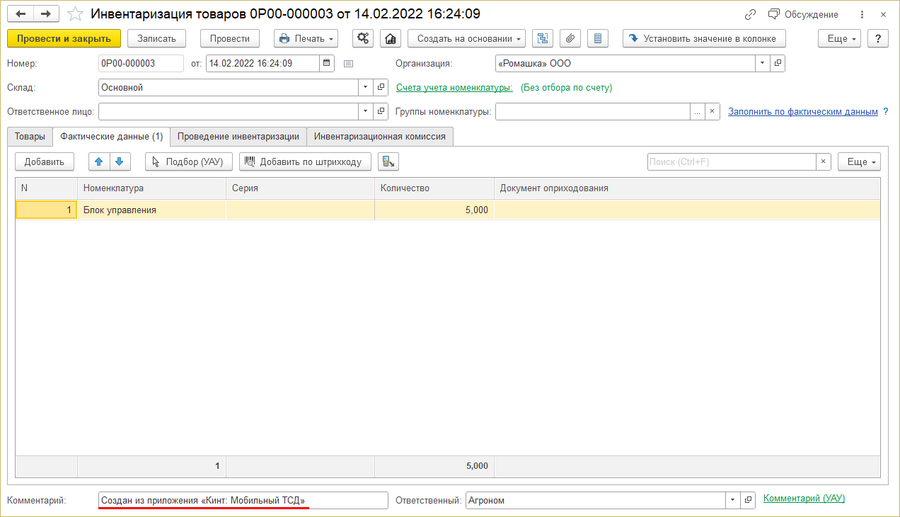Screen dimensions: 900x517
Task: Click Добавить по штрихкоду button
Action: (x=305, y=162)
